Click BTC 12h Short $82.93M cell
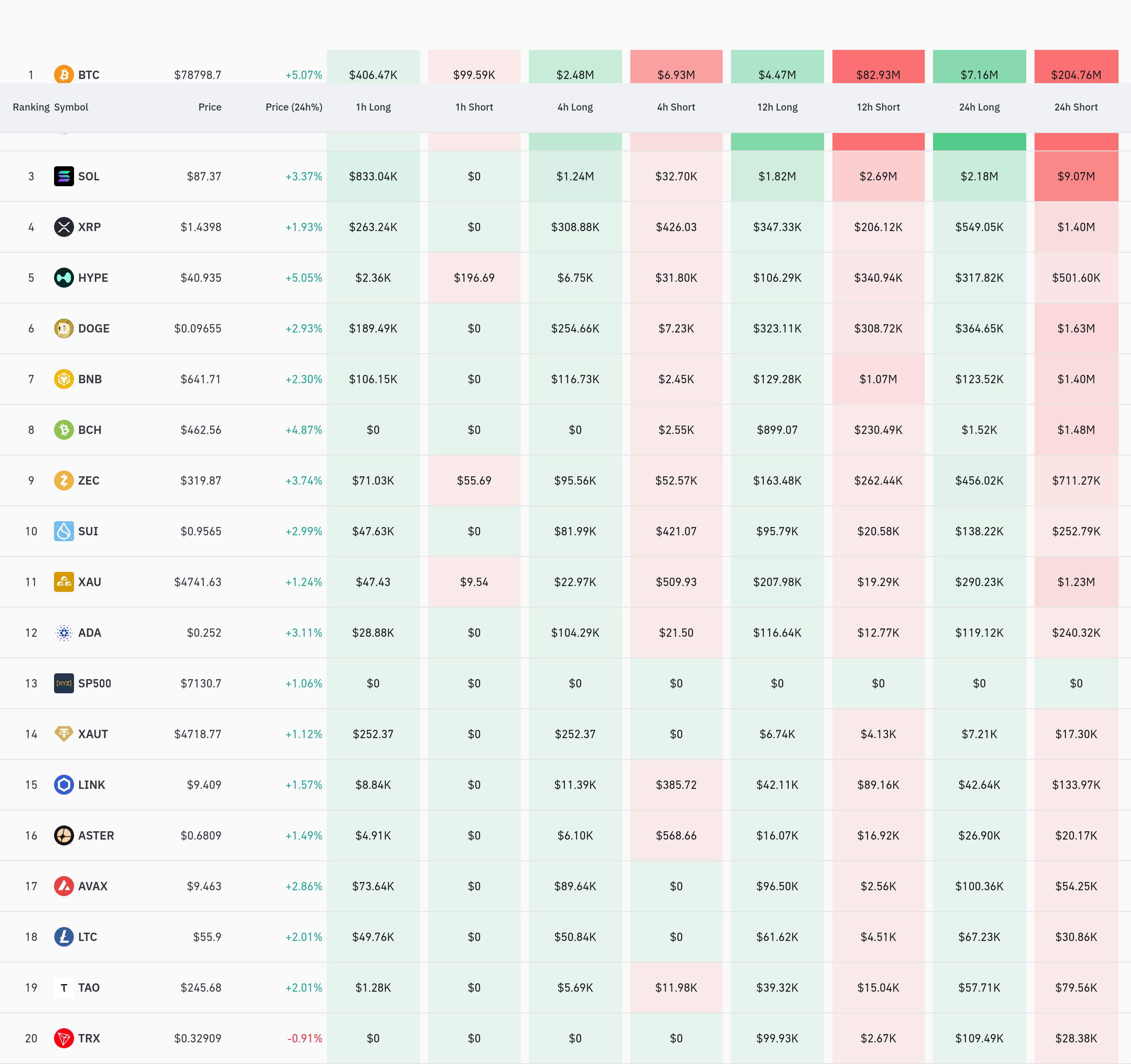Image resolution: width=1131 pixels, height=1064 pixels. (878, 71)
